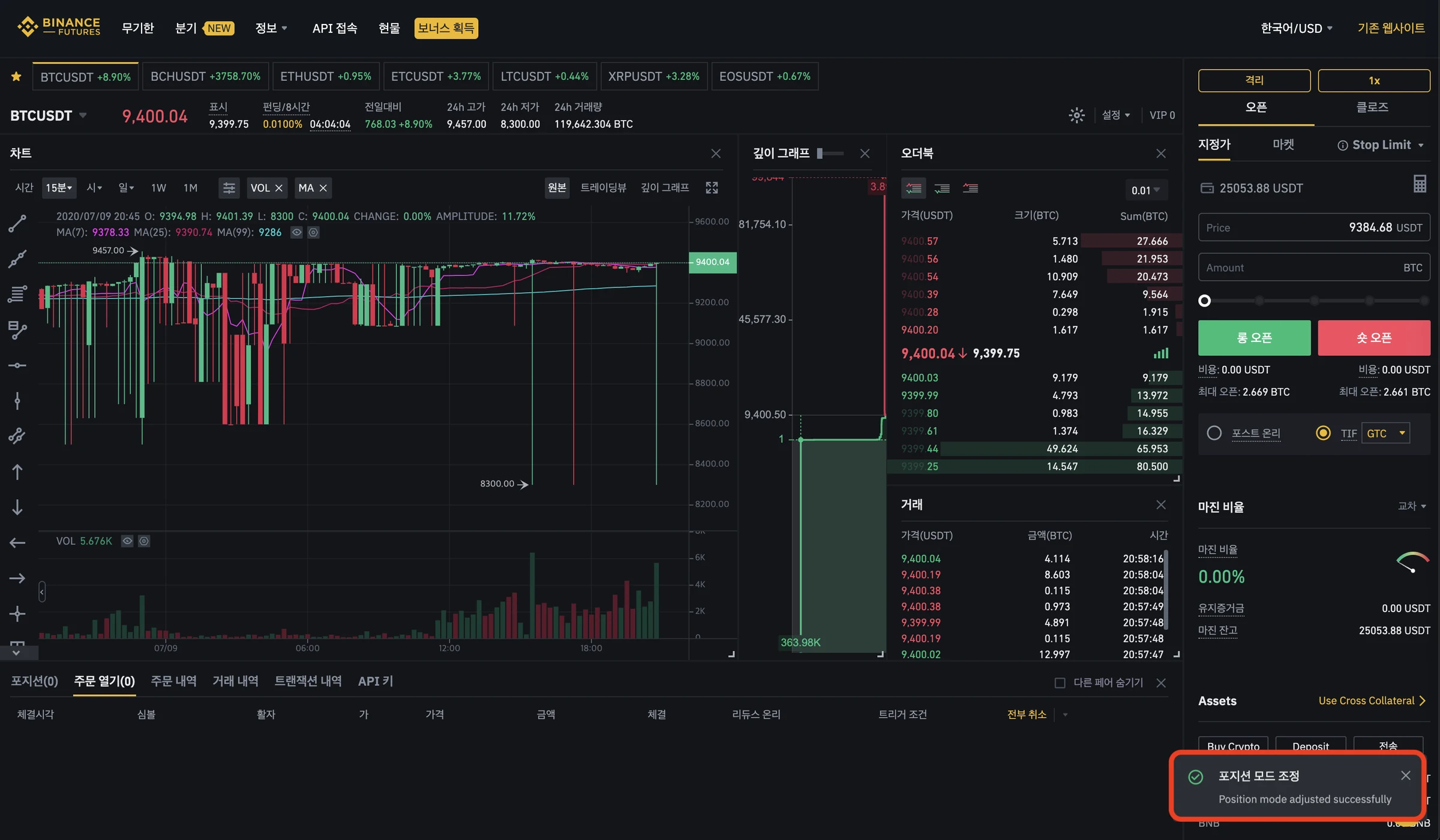This screenshot has height=840, width=1440.
Task: Click the order amount slider handle
Action: coord(1204,301)
